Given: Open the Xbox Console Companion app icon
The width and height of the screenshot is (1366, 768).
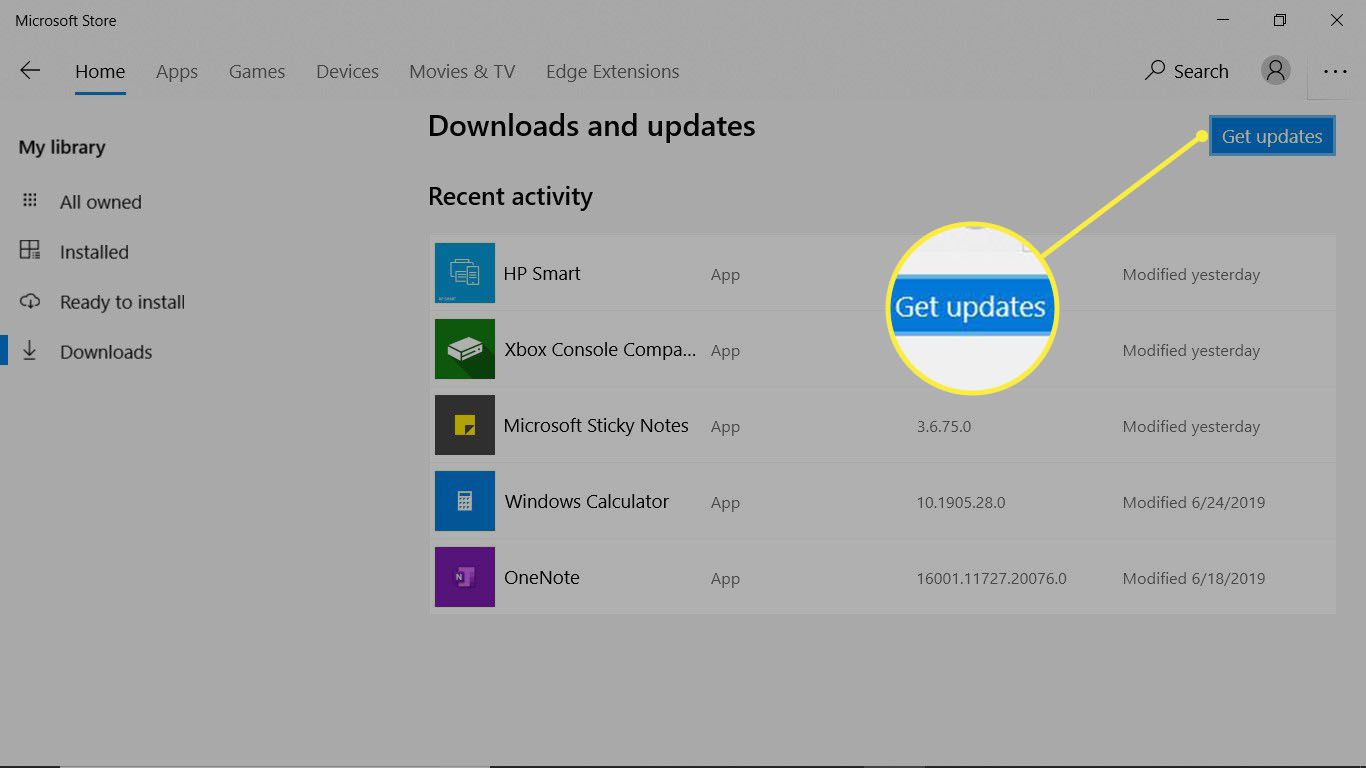Looking at the screenshot, I should coord(465,349).
